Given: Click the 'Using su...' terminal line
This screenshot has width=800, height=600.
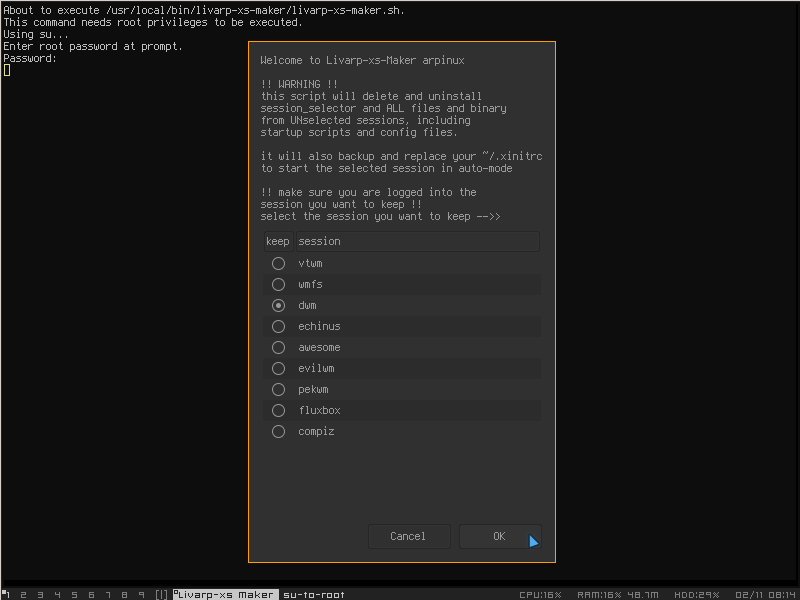Looking at the screenshot, I should pyautogui.click(x=36, y=34).
